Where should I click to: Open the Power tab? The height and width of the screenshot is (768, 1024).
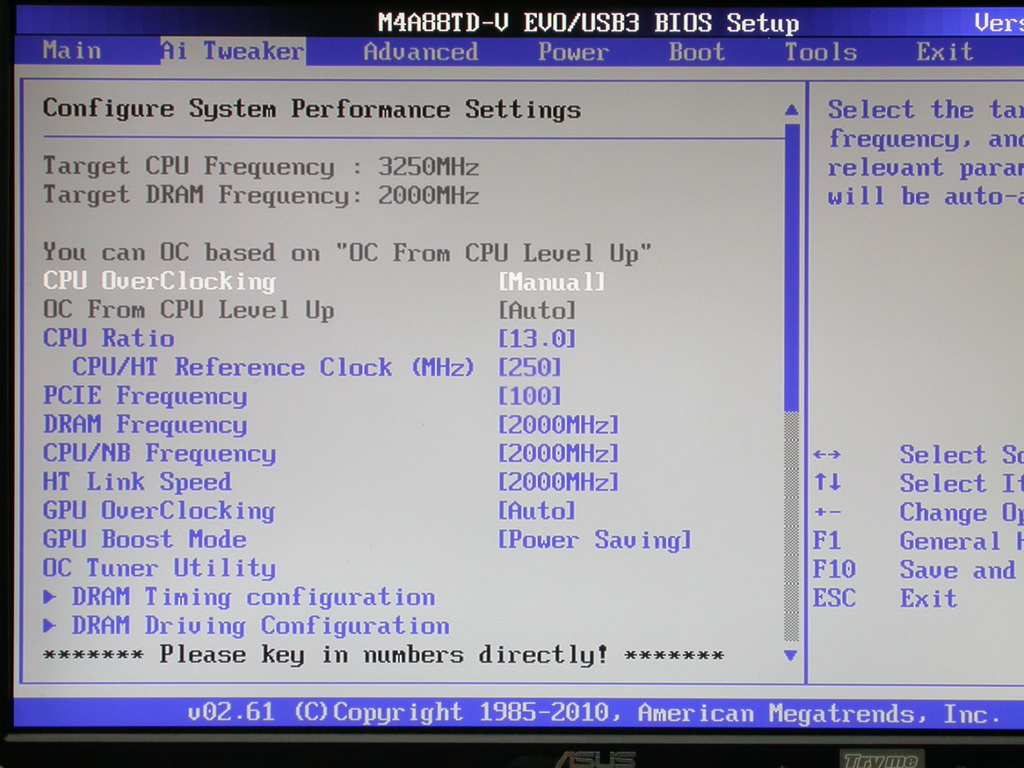coord(573,52)
